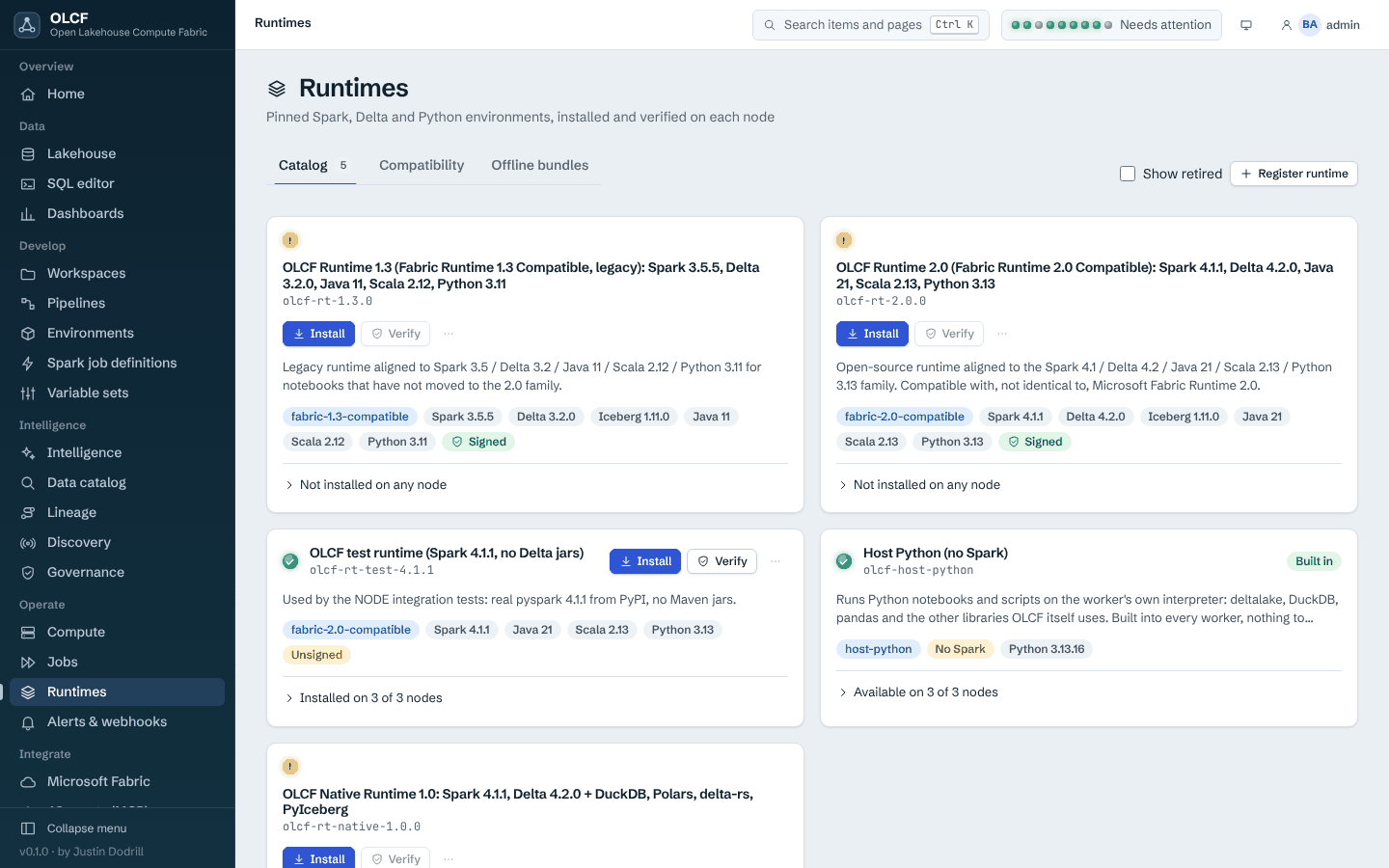The width and height of the screenshot is (1389, 868).
Task: Click warning status icon on Runtime 1.3 card
Action: click(x=290, y=240)
